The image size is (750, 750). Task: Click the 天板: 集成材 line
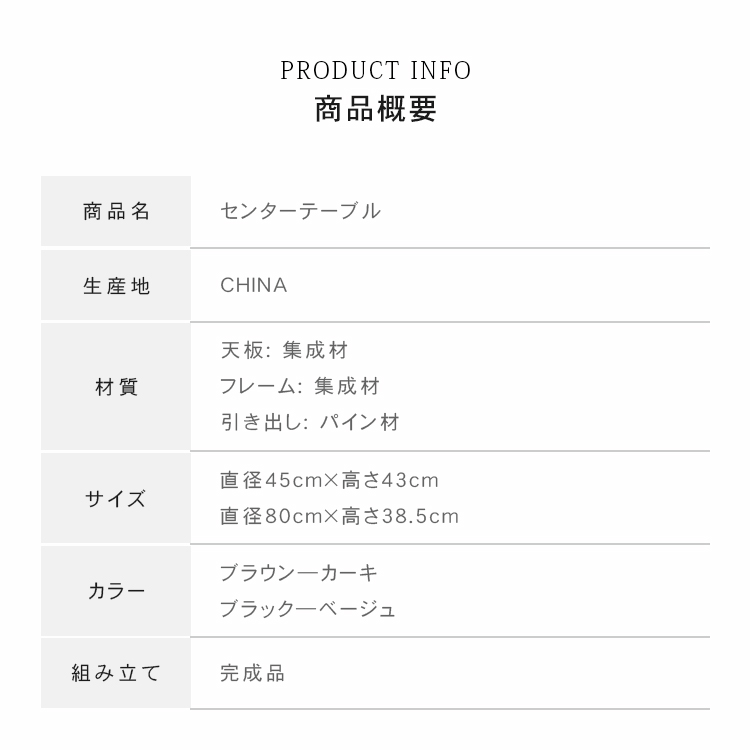point(284,350)
